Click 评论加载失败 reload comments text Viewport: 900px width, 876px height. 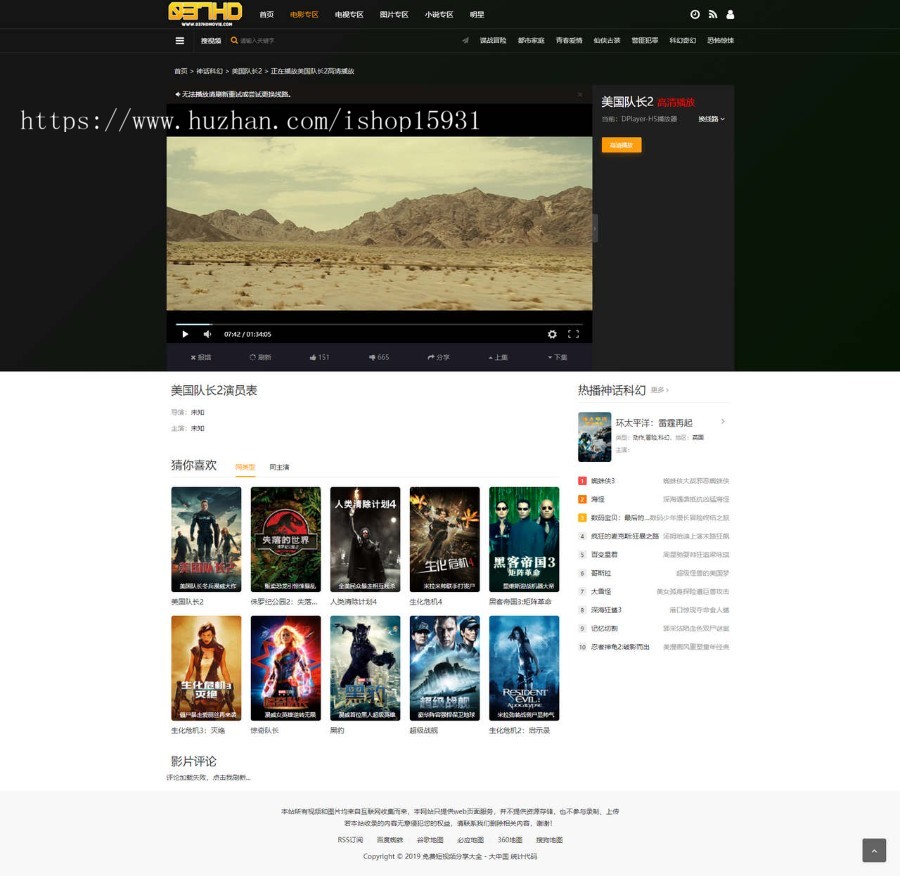click(208, 777)
